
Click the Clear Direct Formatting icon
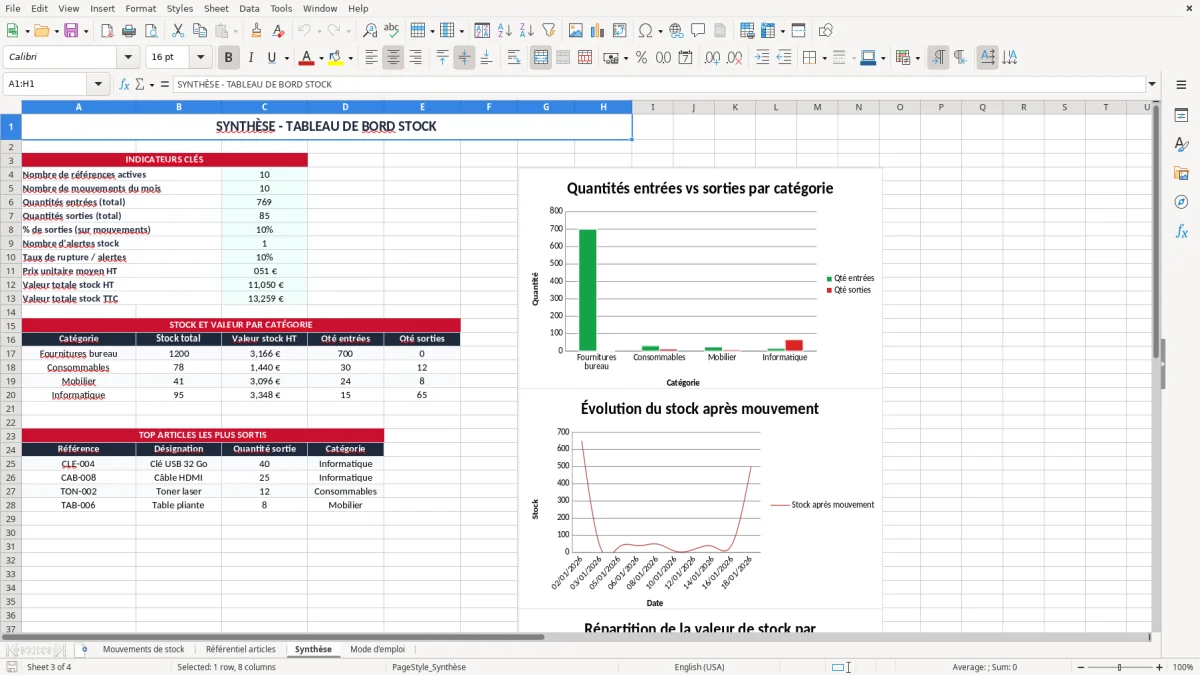tap(277, 31)
